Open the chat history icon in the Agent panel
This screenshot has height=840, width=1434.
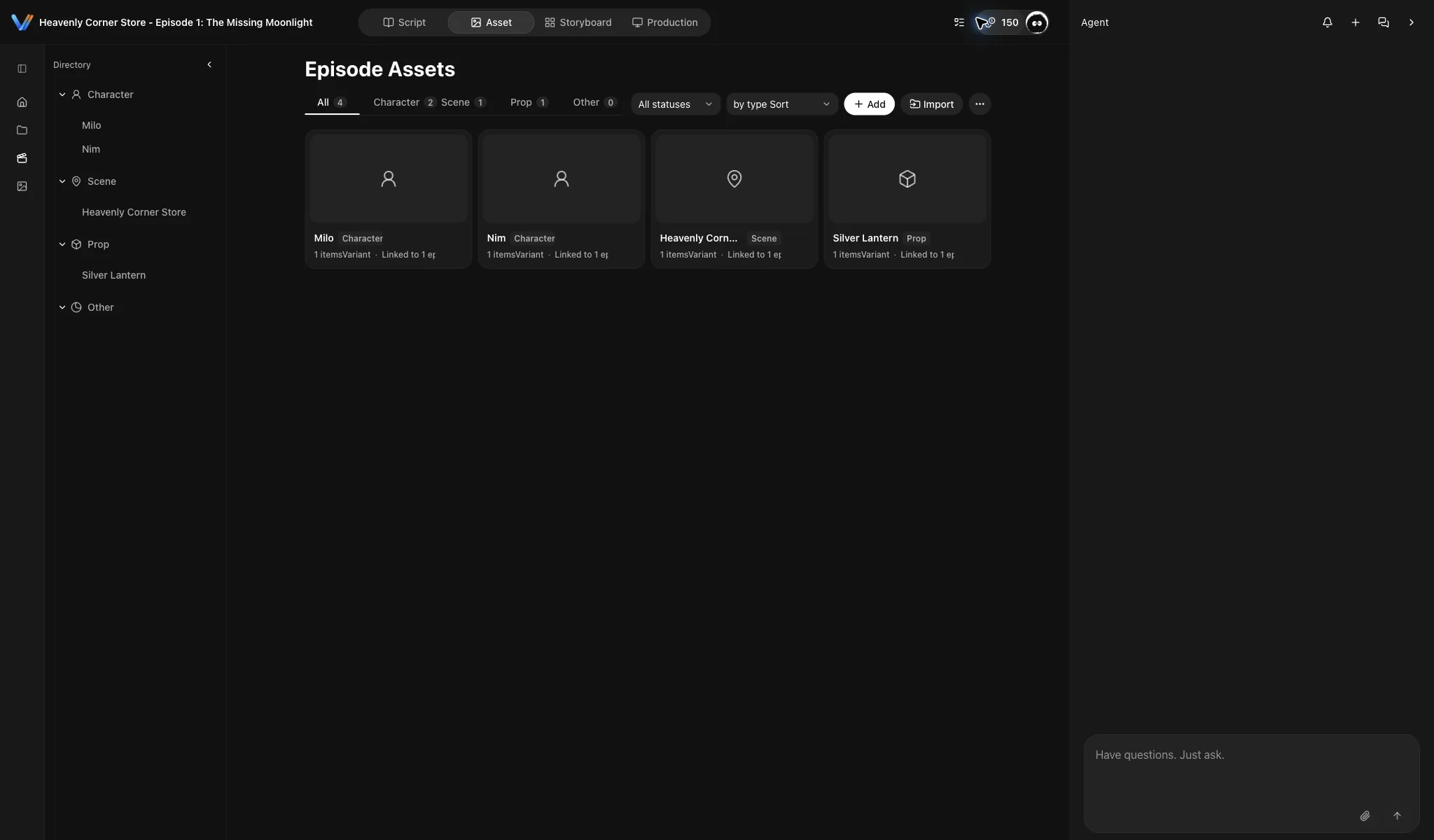pyautogui.click(x=1383, y=22)
